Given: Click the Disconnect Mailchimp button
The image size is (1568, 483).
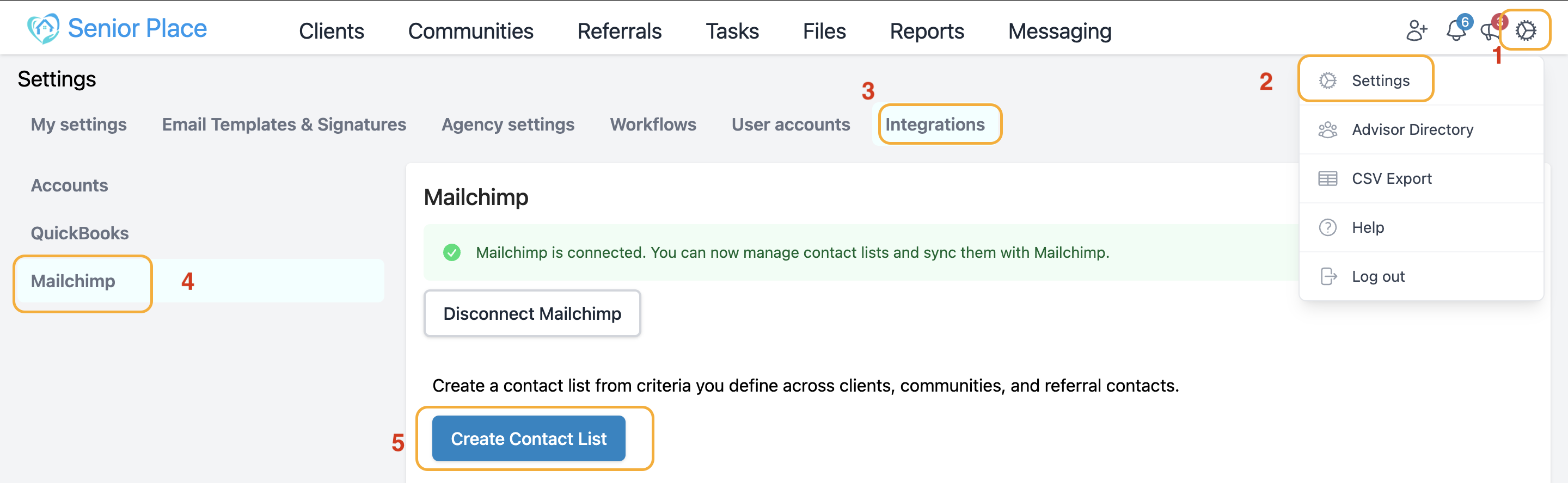Looking at the screenshot, I should click(x=532, y=313).
